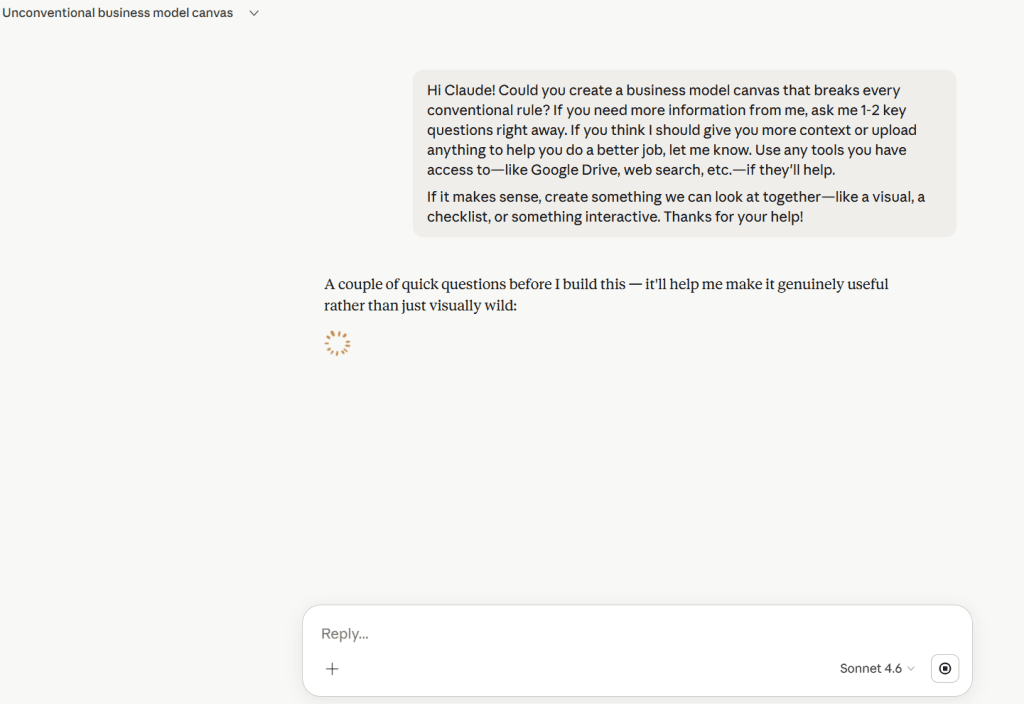The width and height of the screenshot is (1024, 704).
Task: Stop the response with the stop icon
Action: pos(944,668)
